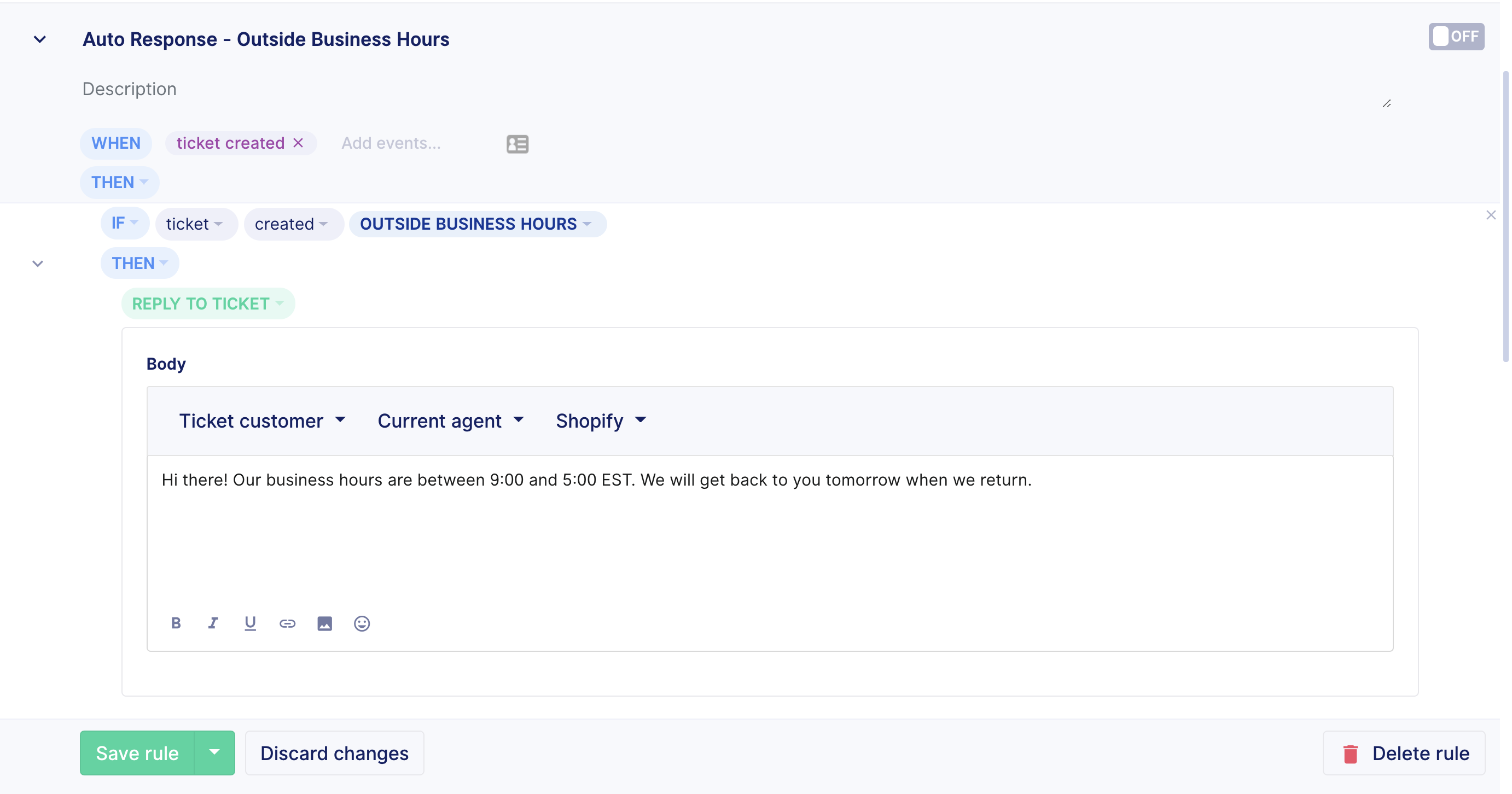Click the Description field
Viewport: 1512px width, 794px height.
(x=737, y=89)
